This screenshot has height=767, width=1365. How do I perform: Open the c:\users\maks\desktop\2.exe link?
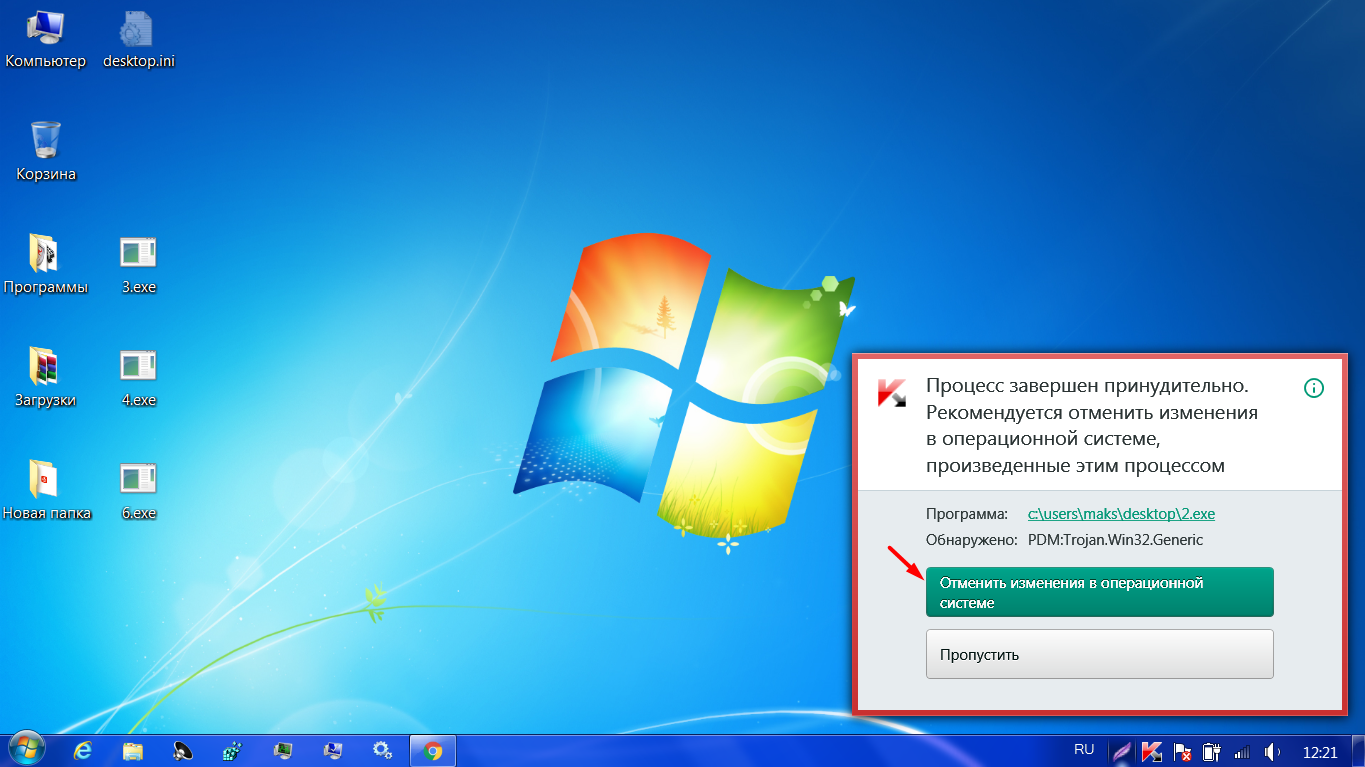point(1121,514)
